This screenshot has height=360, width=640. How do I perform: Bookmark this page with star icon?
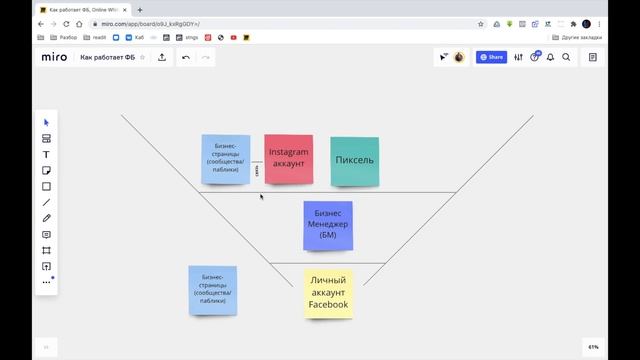point(480,24)
